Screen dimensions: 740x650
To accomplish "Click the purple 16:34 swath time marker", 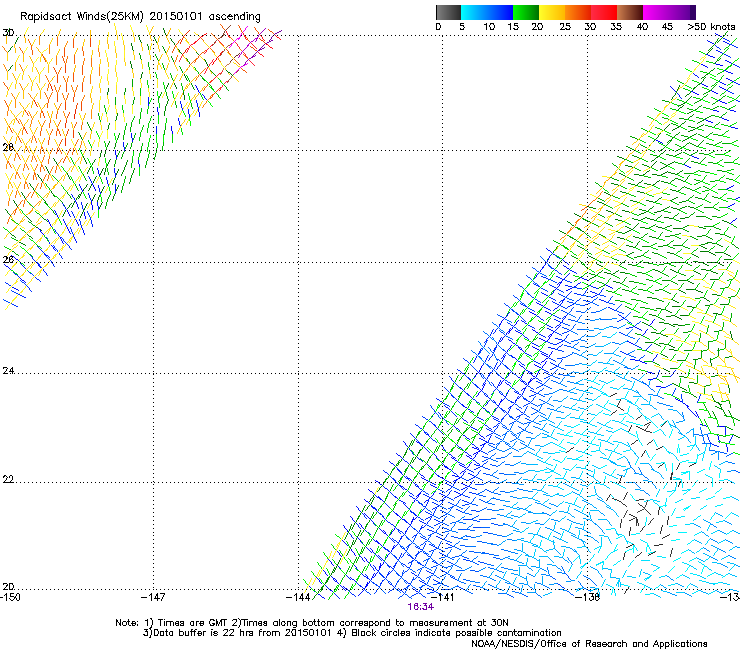I will coord(420,607).
